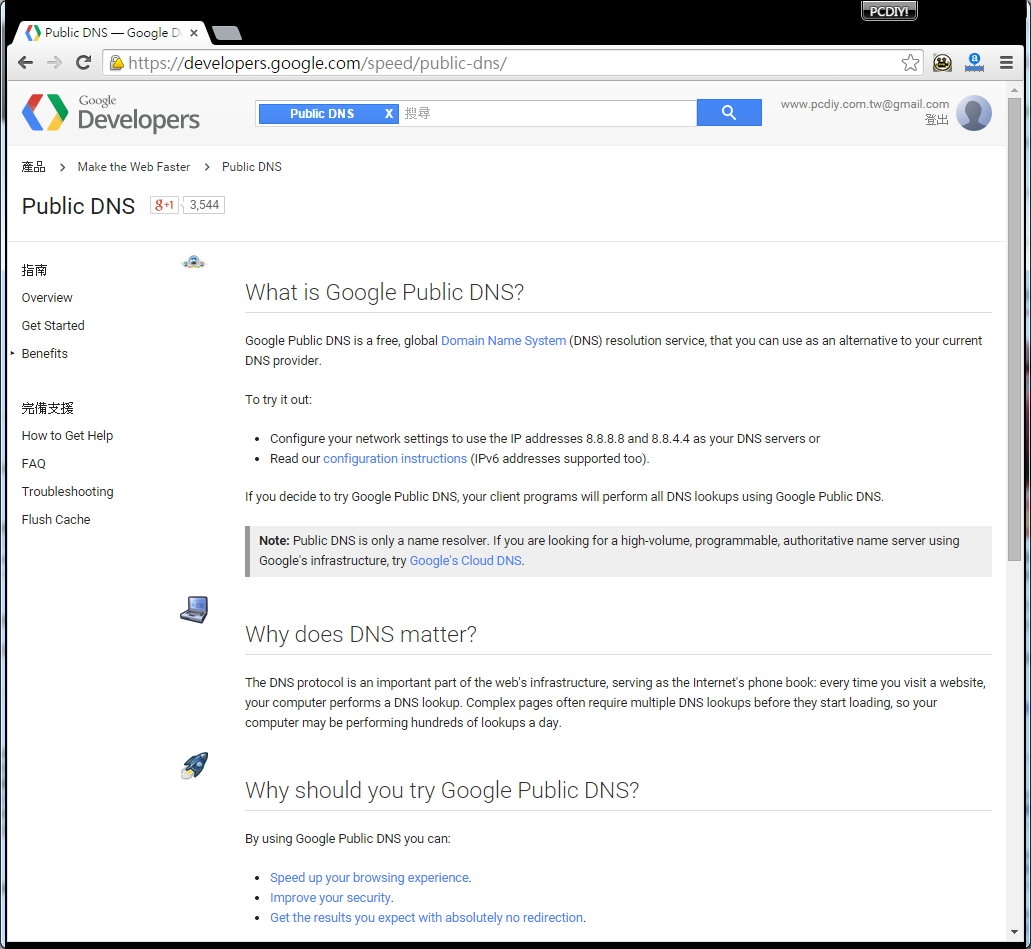Open Flush Cache in the sidebar
This screenshot has height=949, width=1031.
pos(56,520)
